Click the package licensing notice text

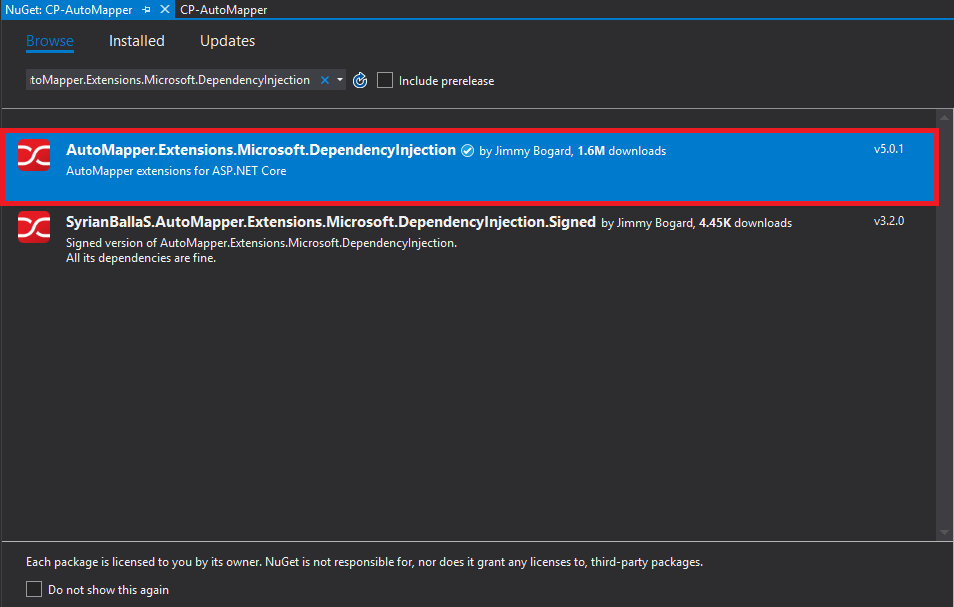pos(364,562)
